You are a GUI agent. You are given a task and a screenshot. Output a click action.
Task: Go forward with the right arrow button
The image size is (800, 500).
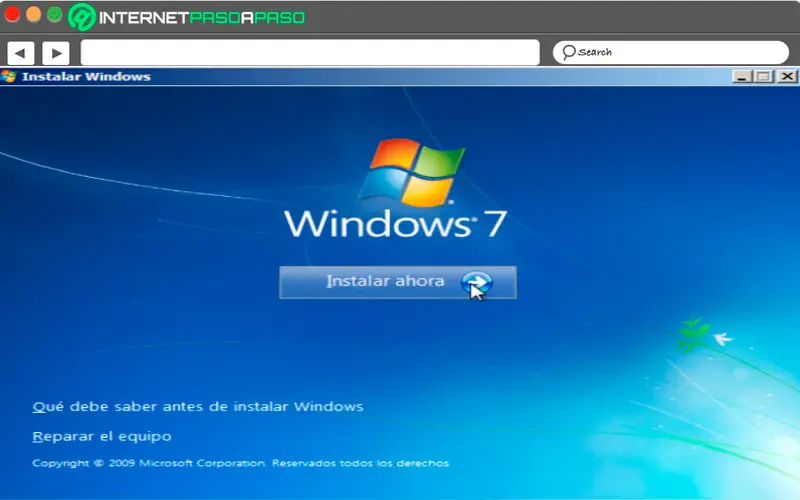point(56,53)
